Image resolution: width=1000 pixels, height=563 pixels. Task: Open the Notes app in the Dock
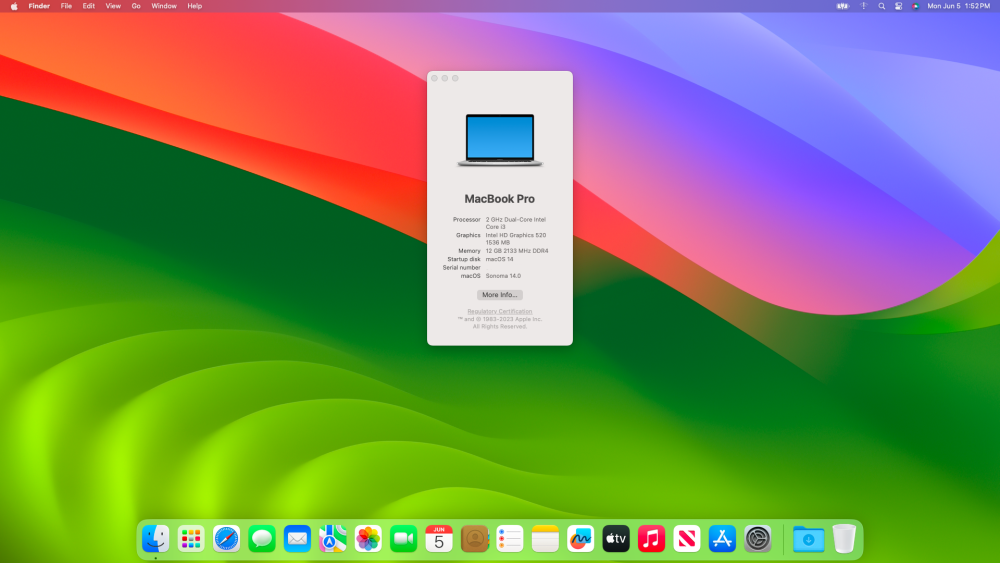point(545,539)
